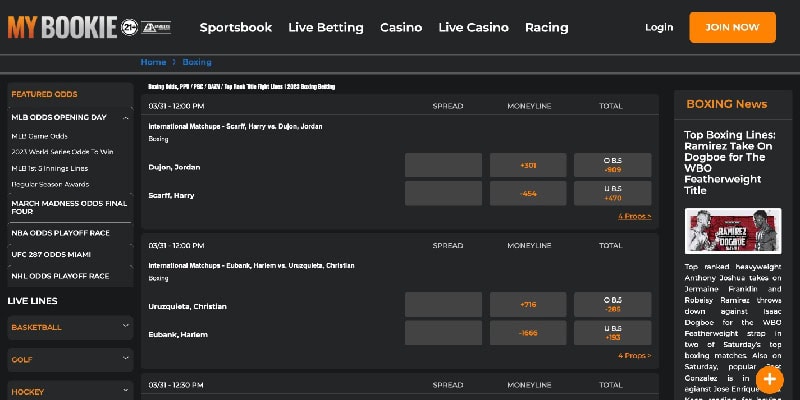
Task: Click the 21+ age badge icon
Action: pyautogui.click(x=130, y=28)
